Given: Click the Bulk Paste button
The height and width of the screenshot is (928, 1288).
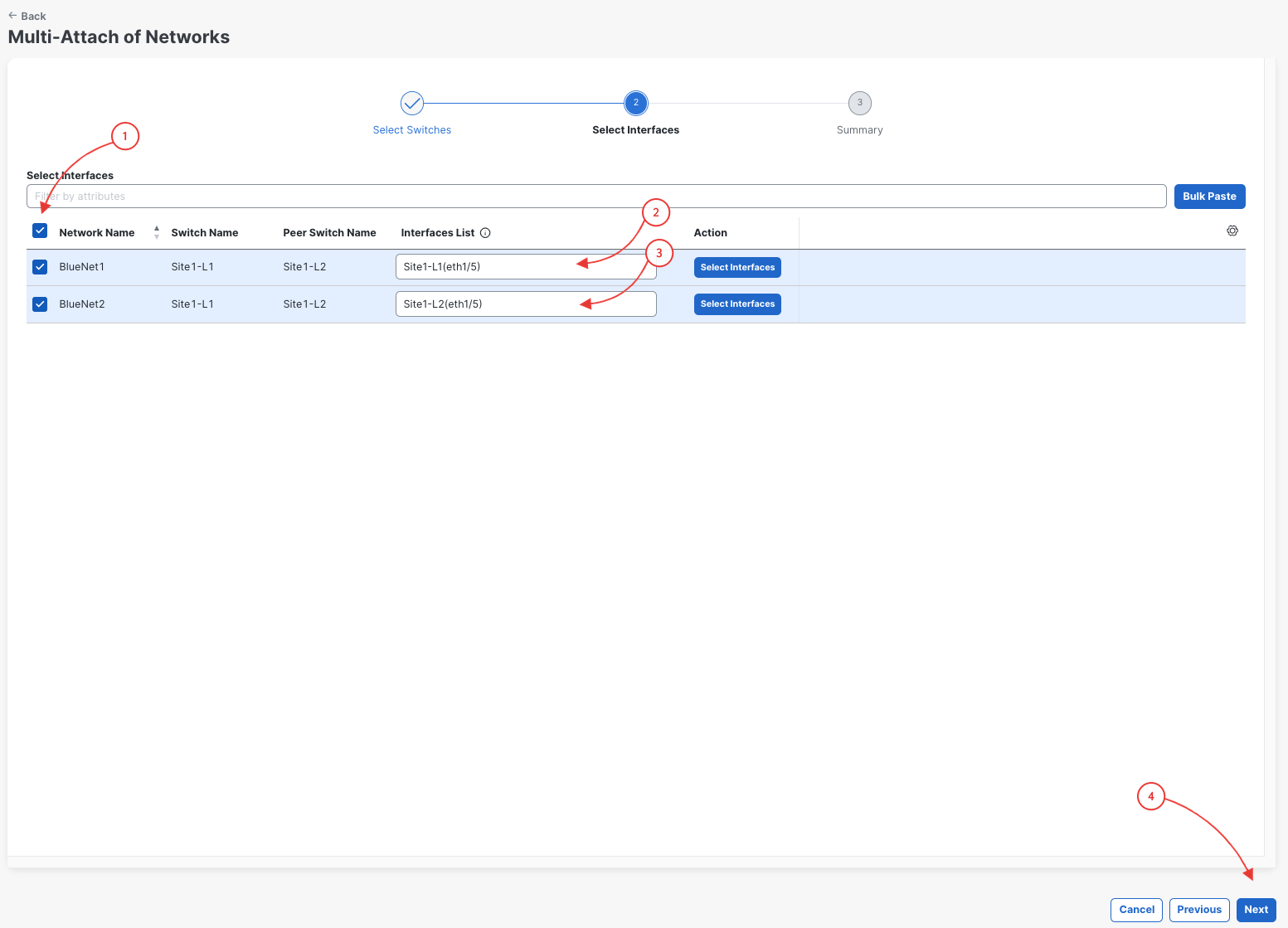Looking at the screenshot, I should (1210, 197).
